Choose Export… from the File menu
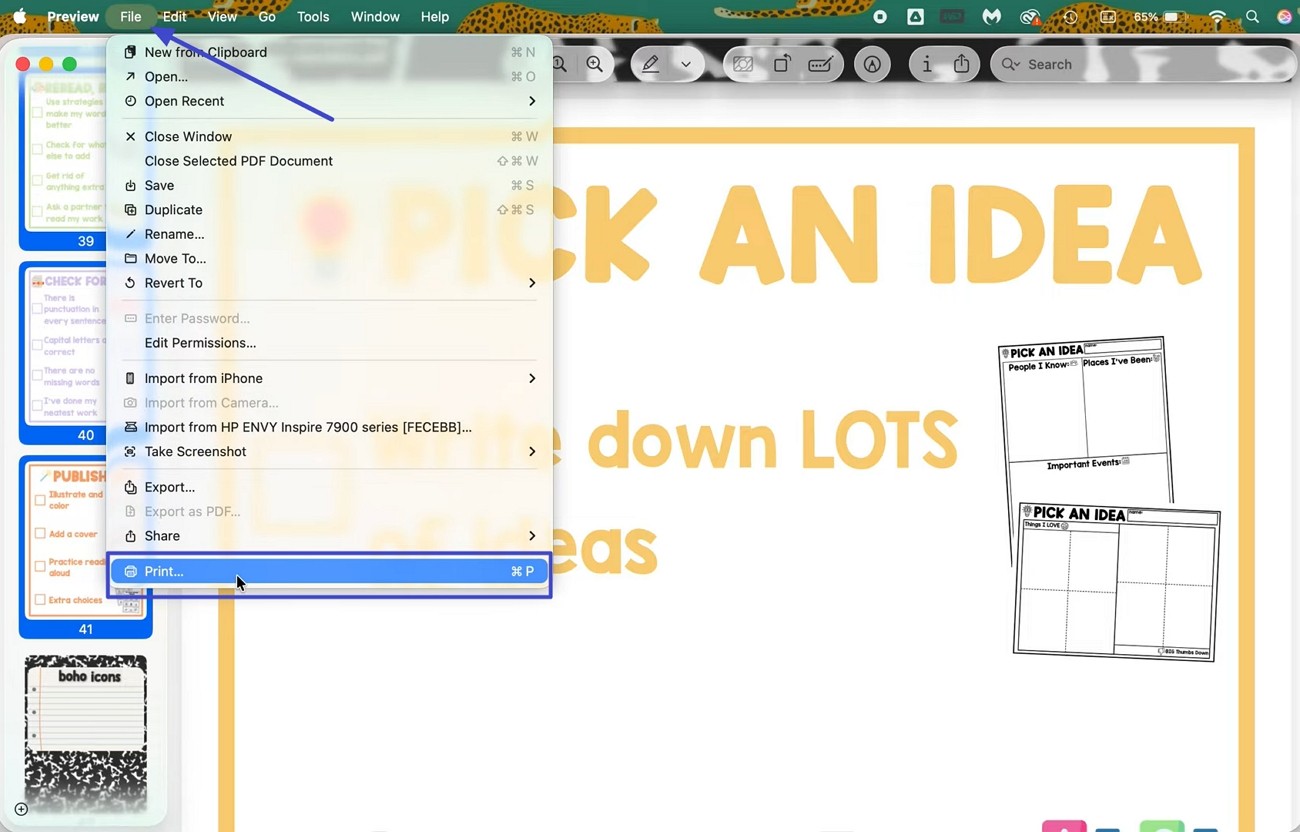Image resolution: width=1300 pixels, height=832 pixels. [329, 487]
